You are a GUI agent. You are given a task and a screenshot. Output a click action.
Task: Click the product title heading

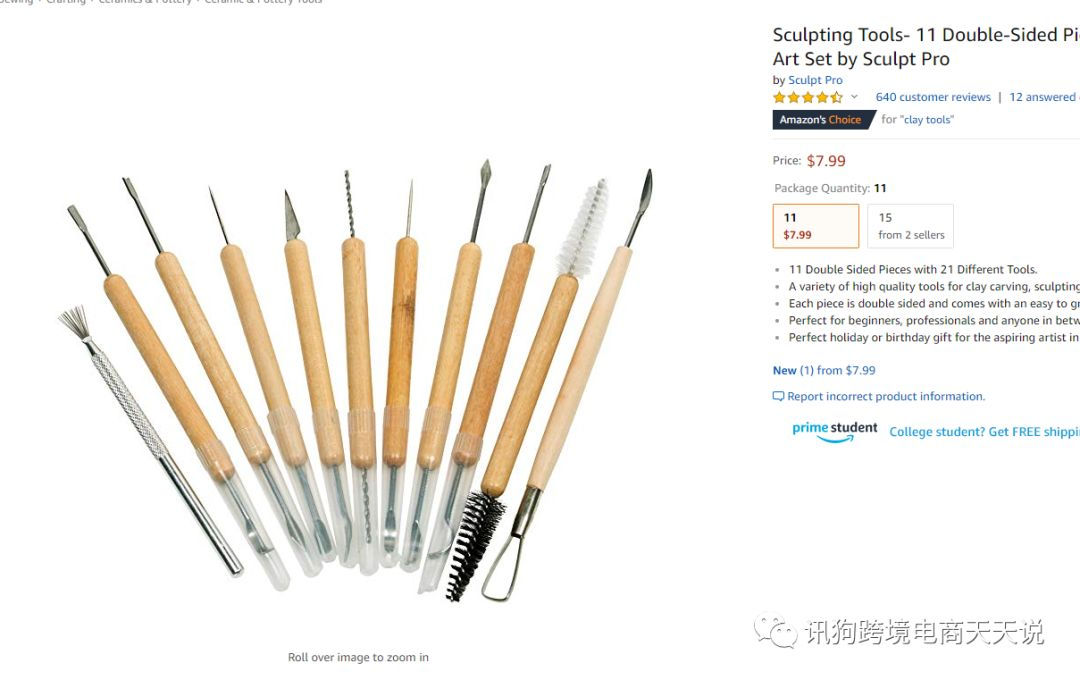926,47
